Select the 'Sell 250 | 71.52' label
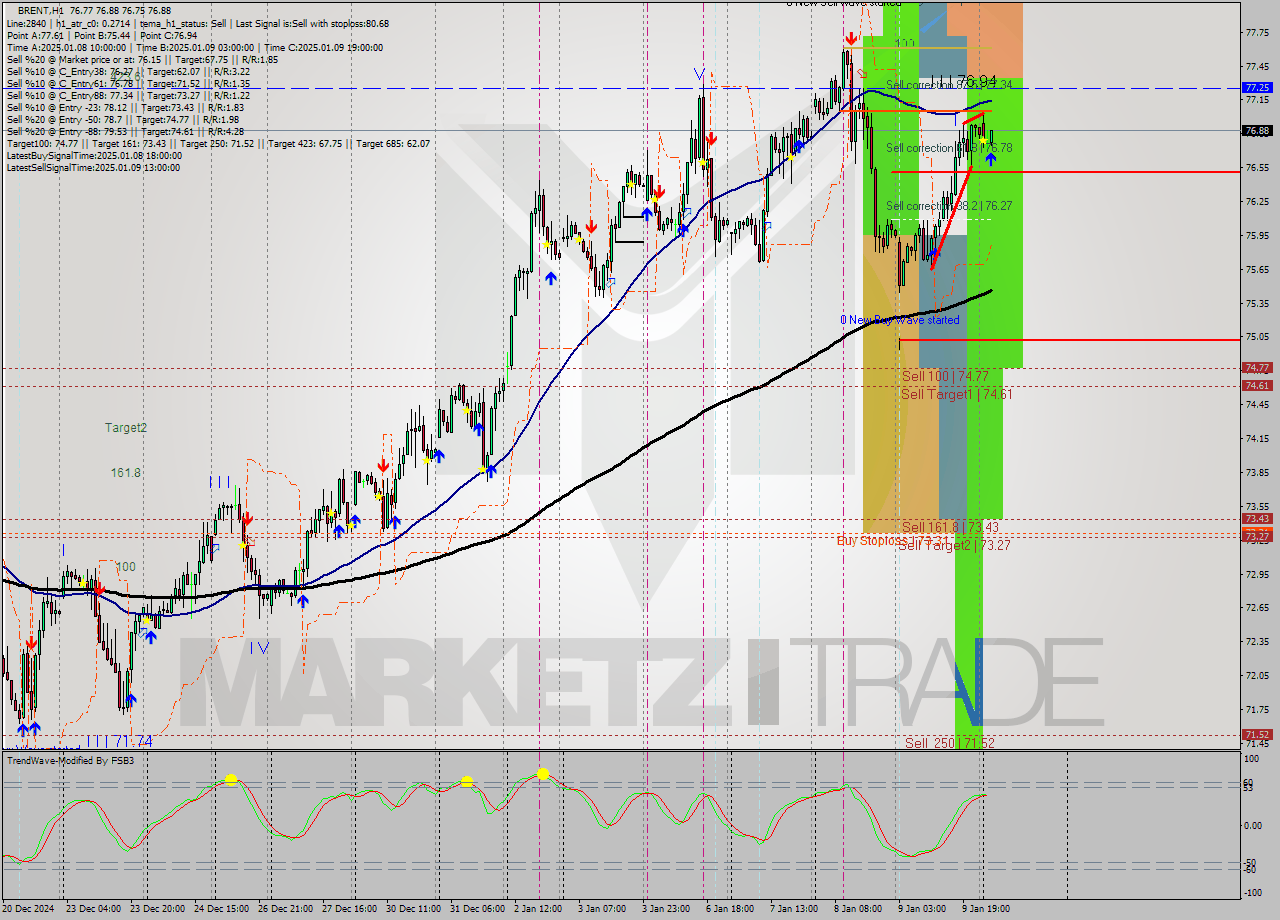 pos(950,743)
